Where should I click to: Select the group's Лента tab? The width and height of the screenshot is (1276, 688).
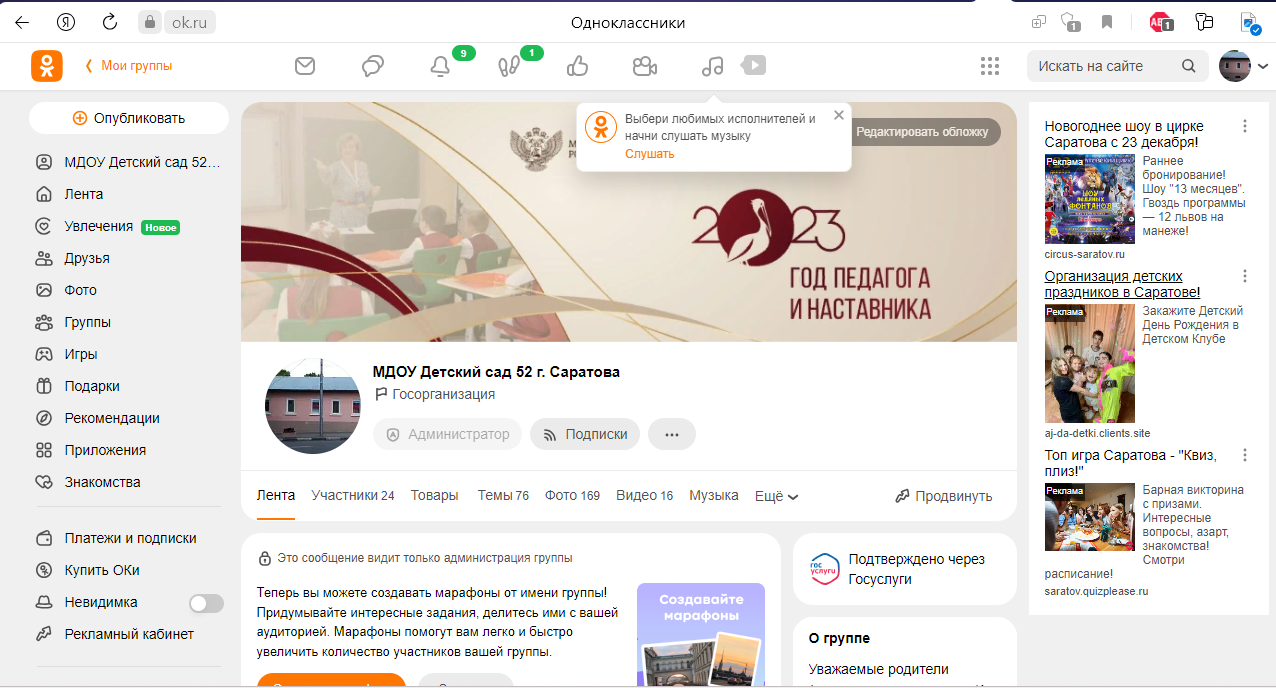coord(276,495)
